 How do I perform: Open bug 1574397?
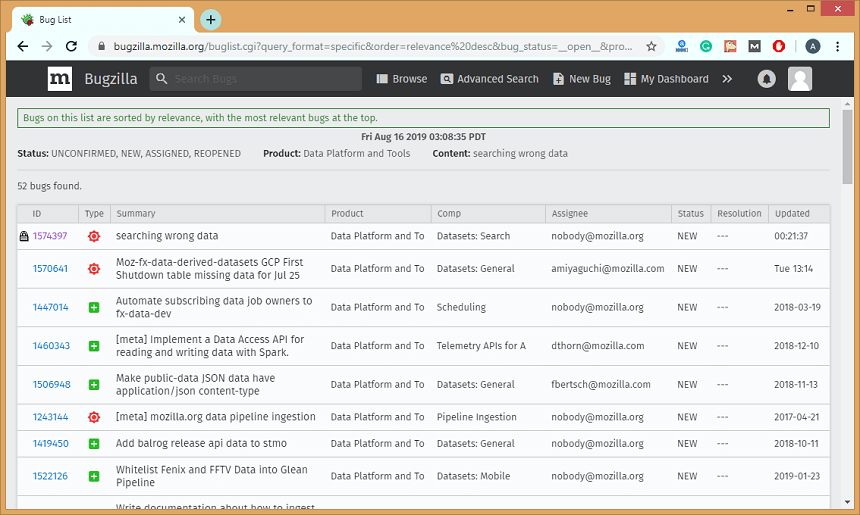[x=50, y=236]
